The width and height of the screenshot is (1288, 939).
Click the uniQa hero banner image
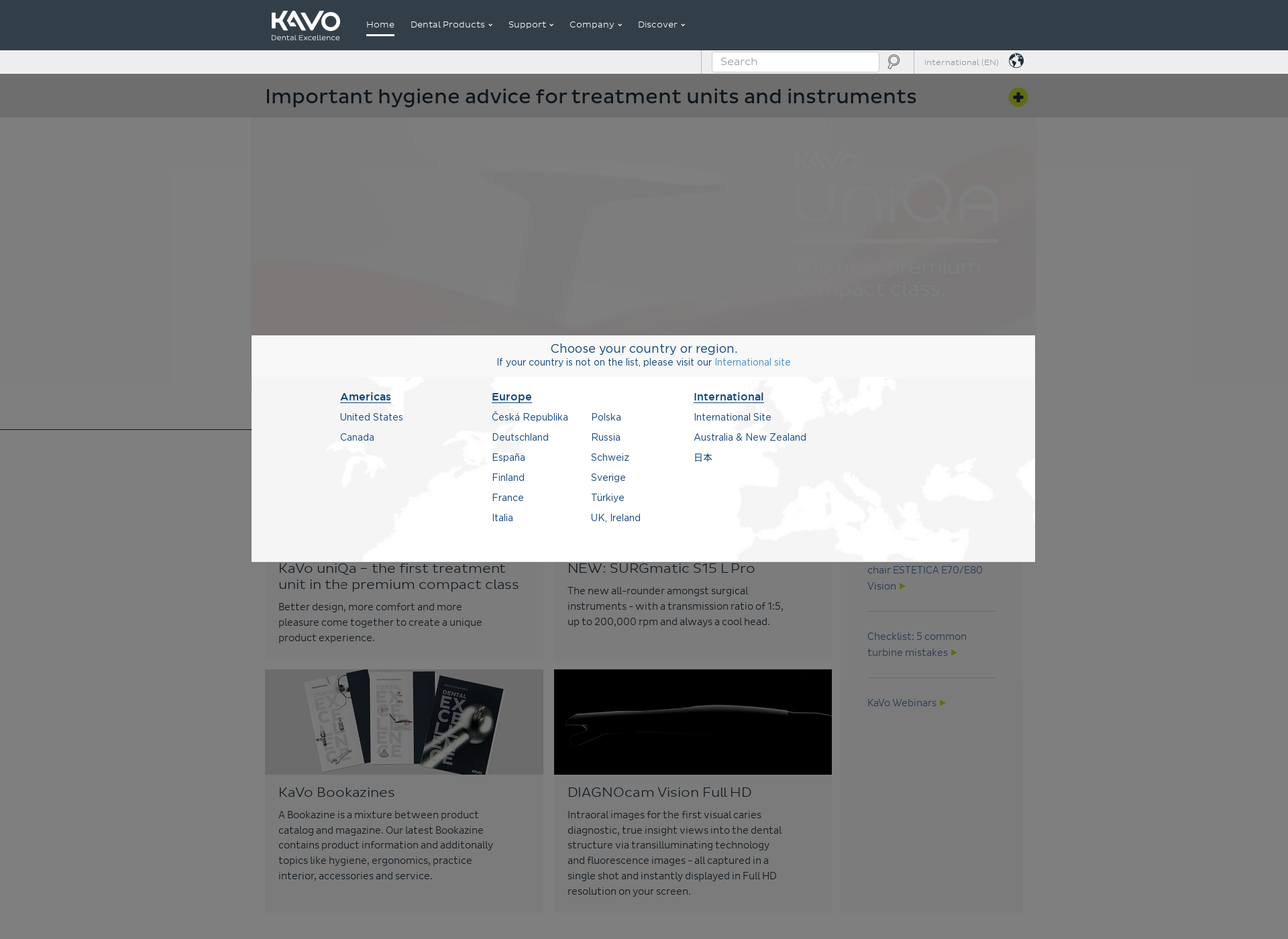point(643,227)
